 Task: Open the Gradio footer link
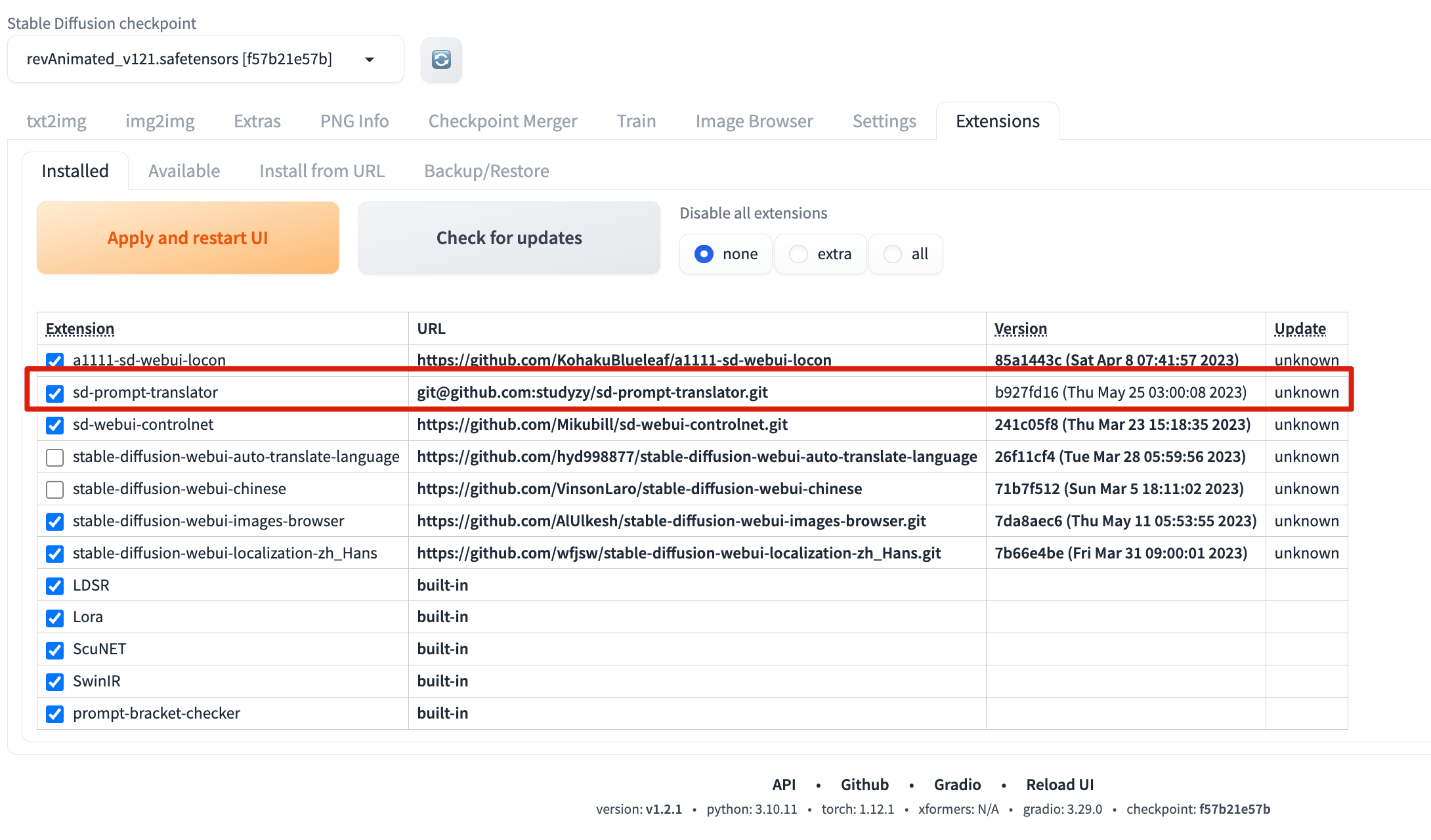pos(957,785)
